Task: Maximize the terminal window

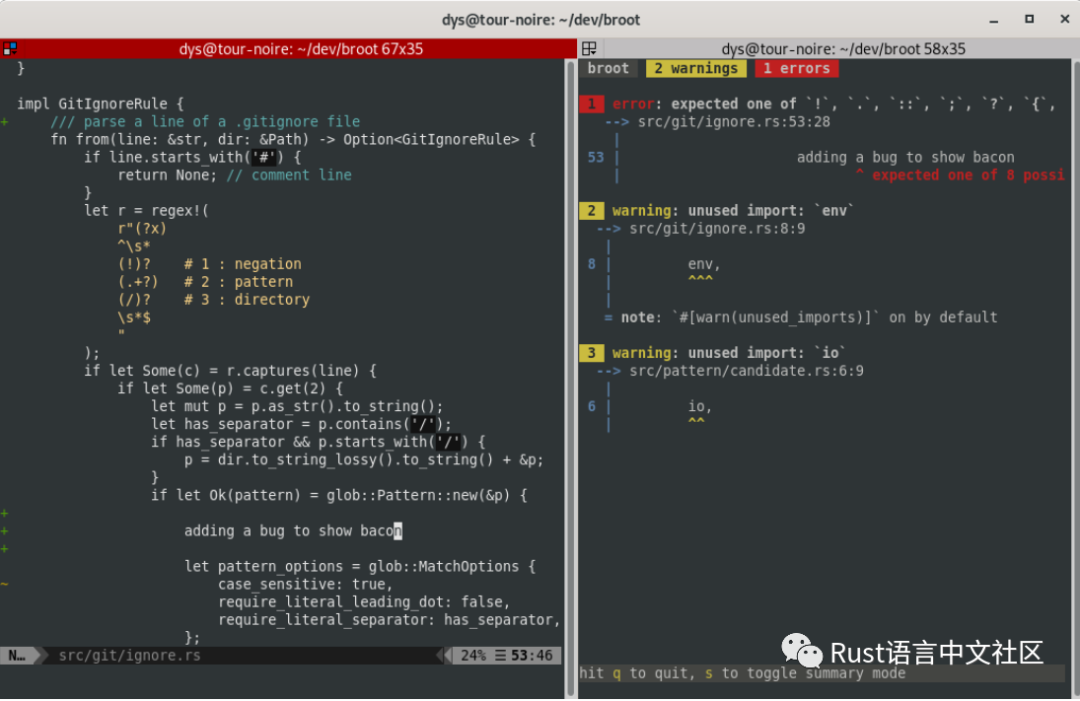Action: 1029,19
